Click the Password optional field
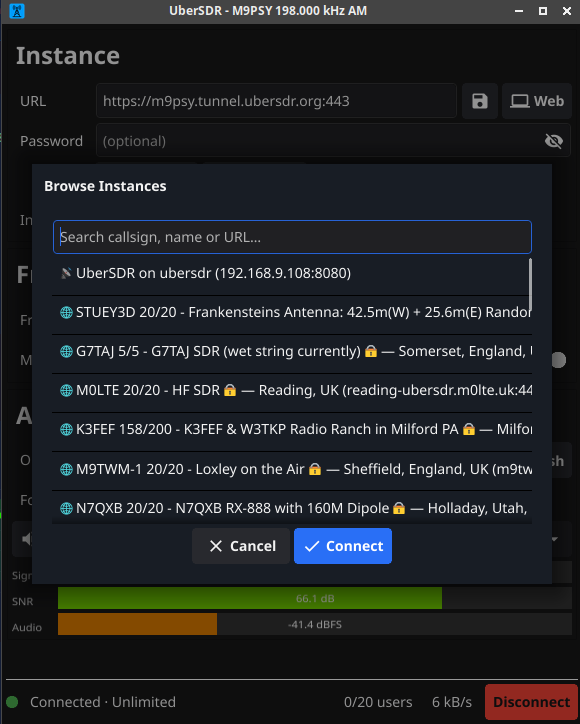 click(x=333, y=140)
